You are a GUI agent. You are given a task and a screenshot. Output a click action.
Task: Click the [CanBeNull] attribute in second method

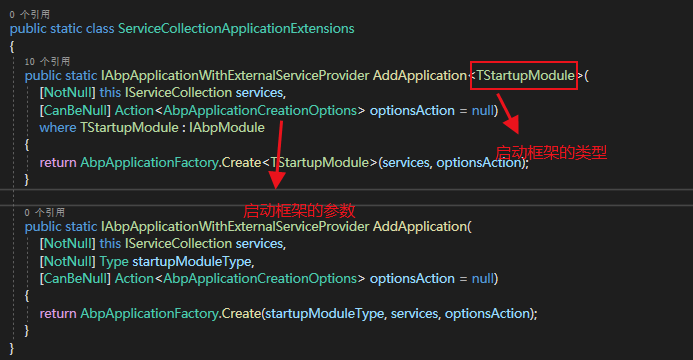(x=75, y=279)
